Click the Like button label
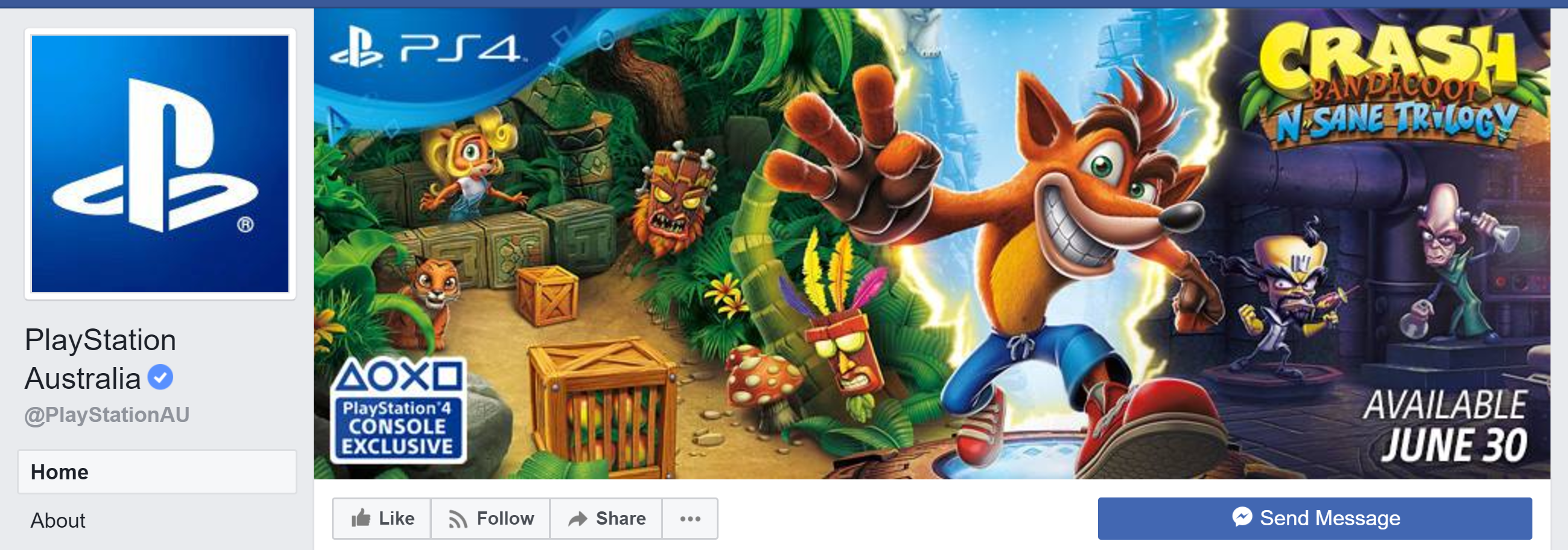Viewport: 1568px width, 550px height. pyautogui.click(x=396, y=519)
